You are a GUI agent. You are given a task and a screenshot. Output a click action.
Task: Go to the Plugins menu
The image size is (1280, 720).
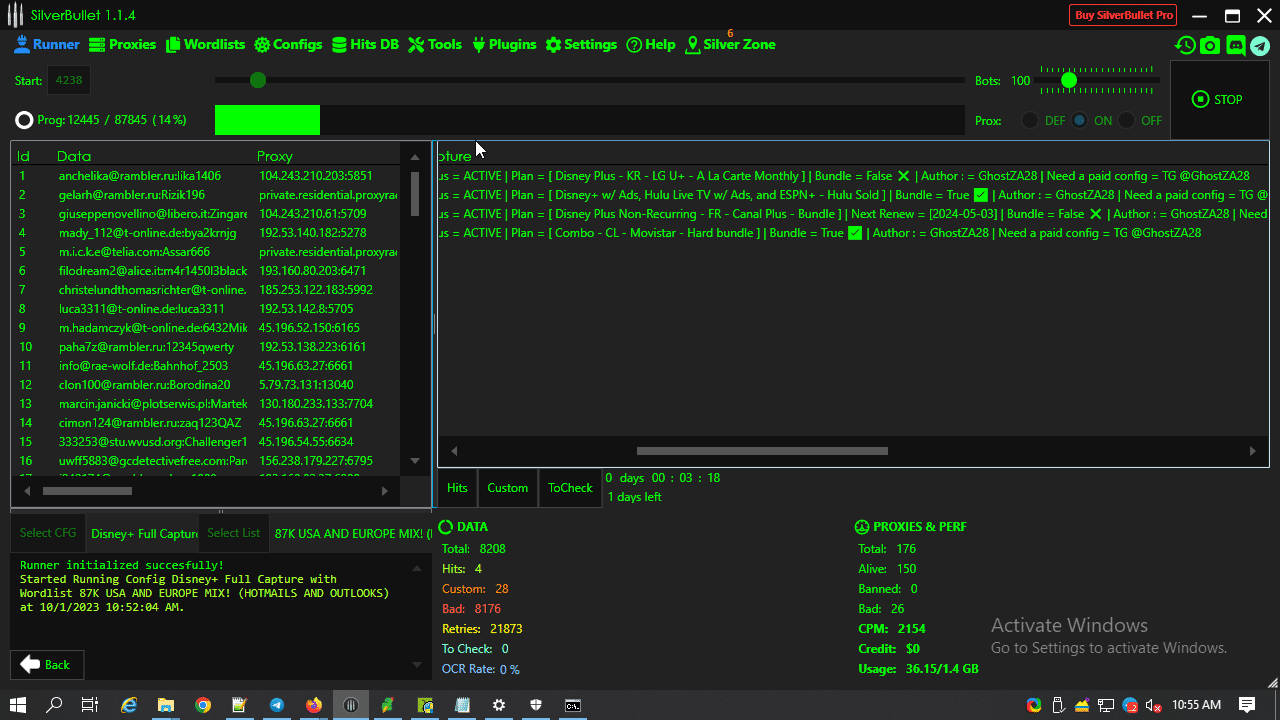pyautogui.click(x=504, y=45)
